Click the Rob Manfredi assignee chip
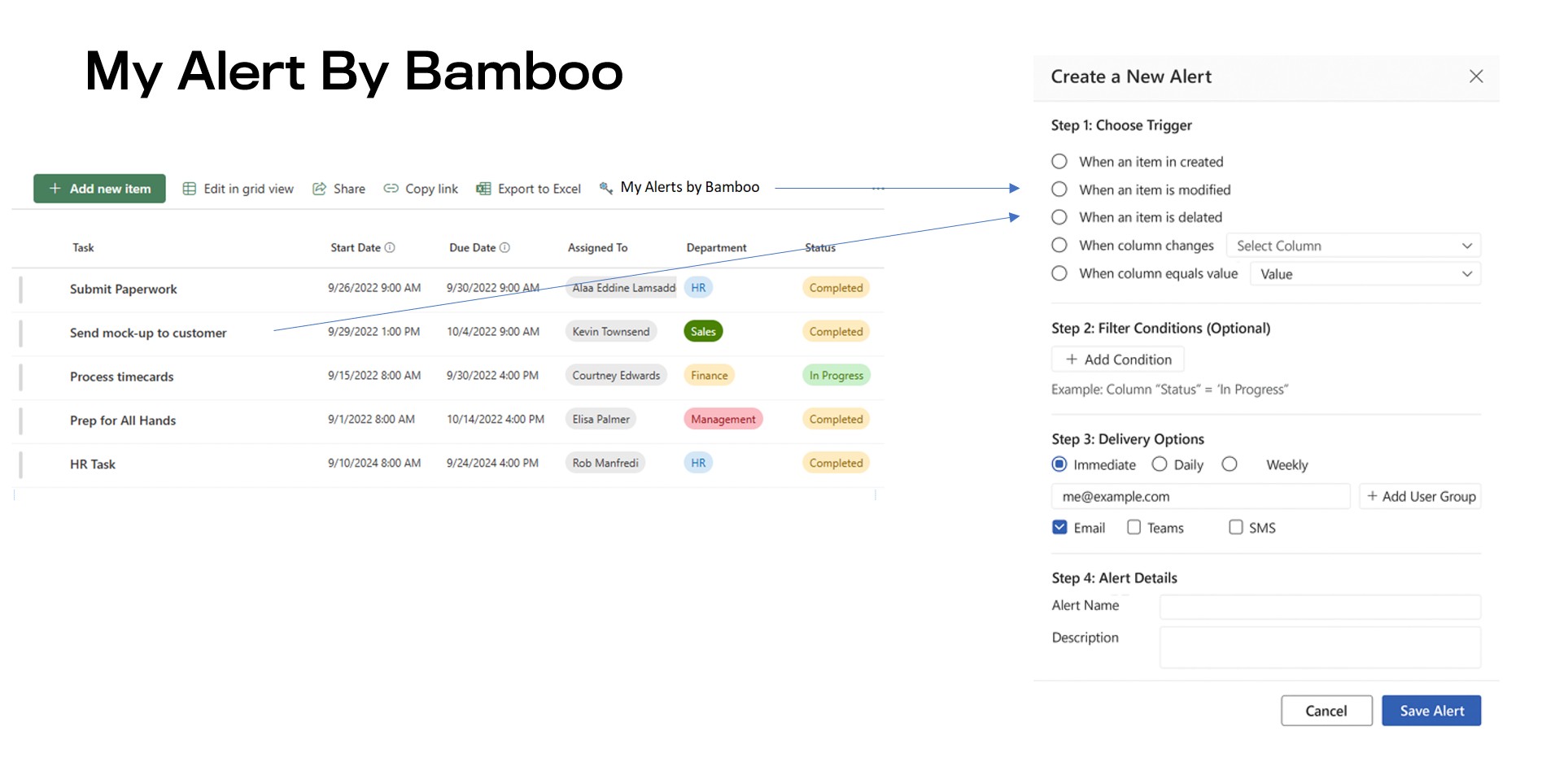Viewport: 1555px width, 784px height. click(x=605, y=463)
